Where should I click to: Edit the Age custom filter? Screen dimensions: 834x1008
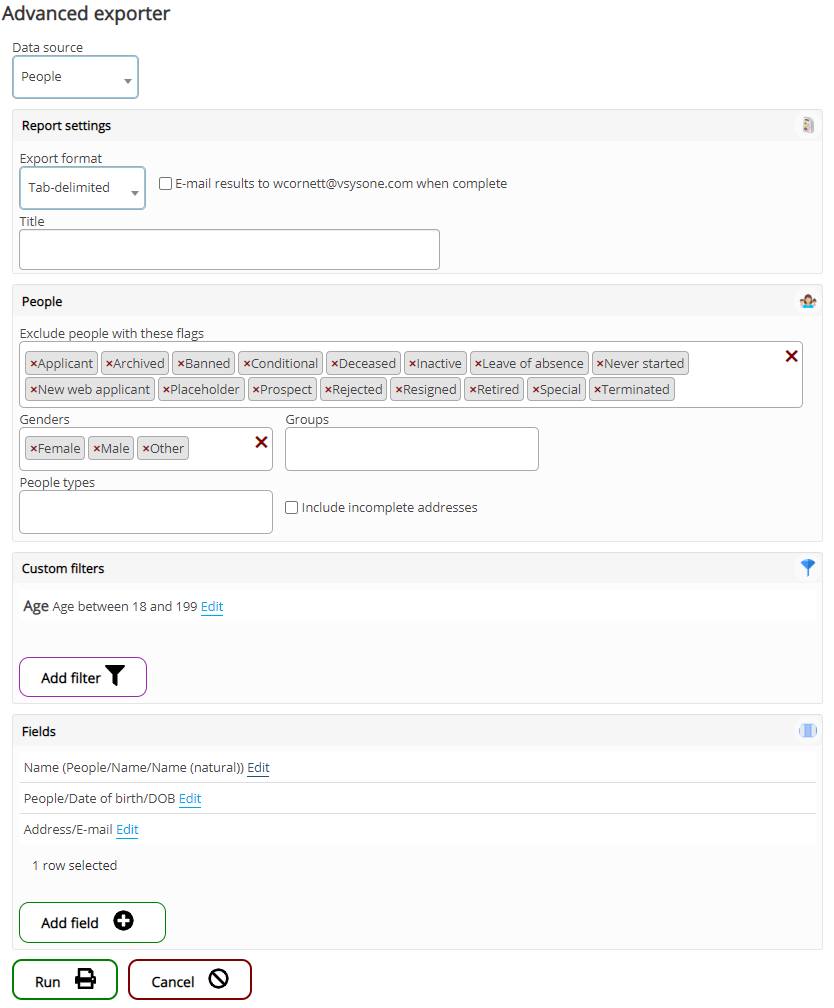click(x=212, y=607)
